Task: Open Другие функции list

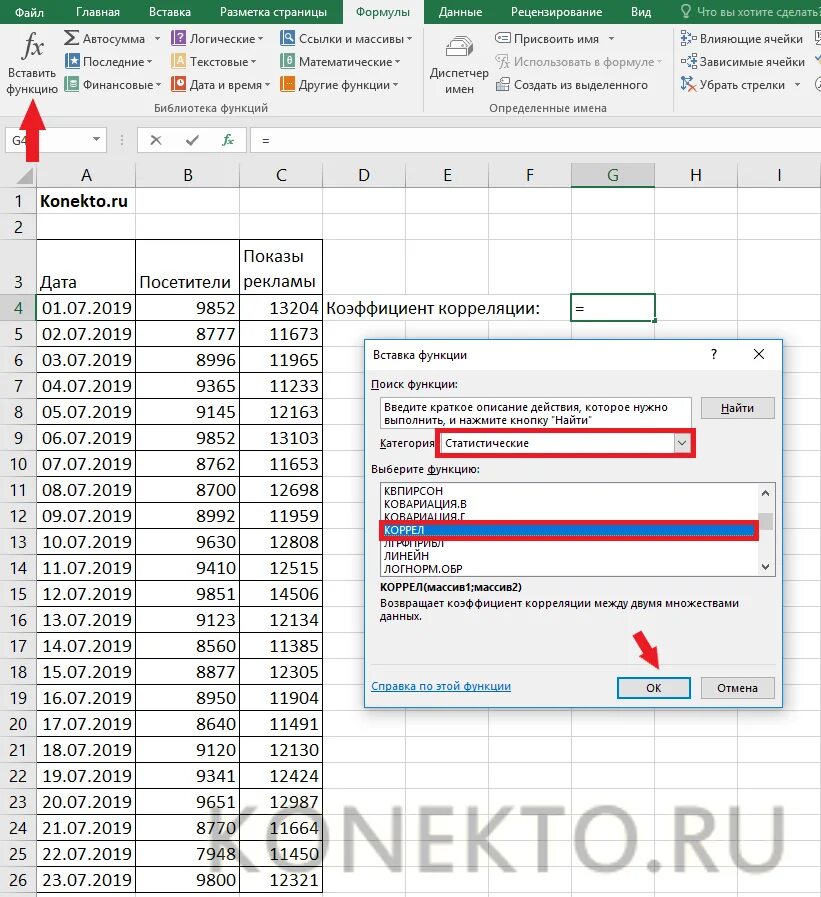Action: (339, 85)
